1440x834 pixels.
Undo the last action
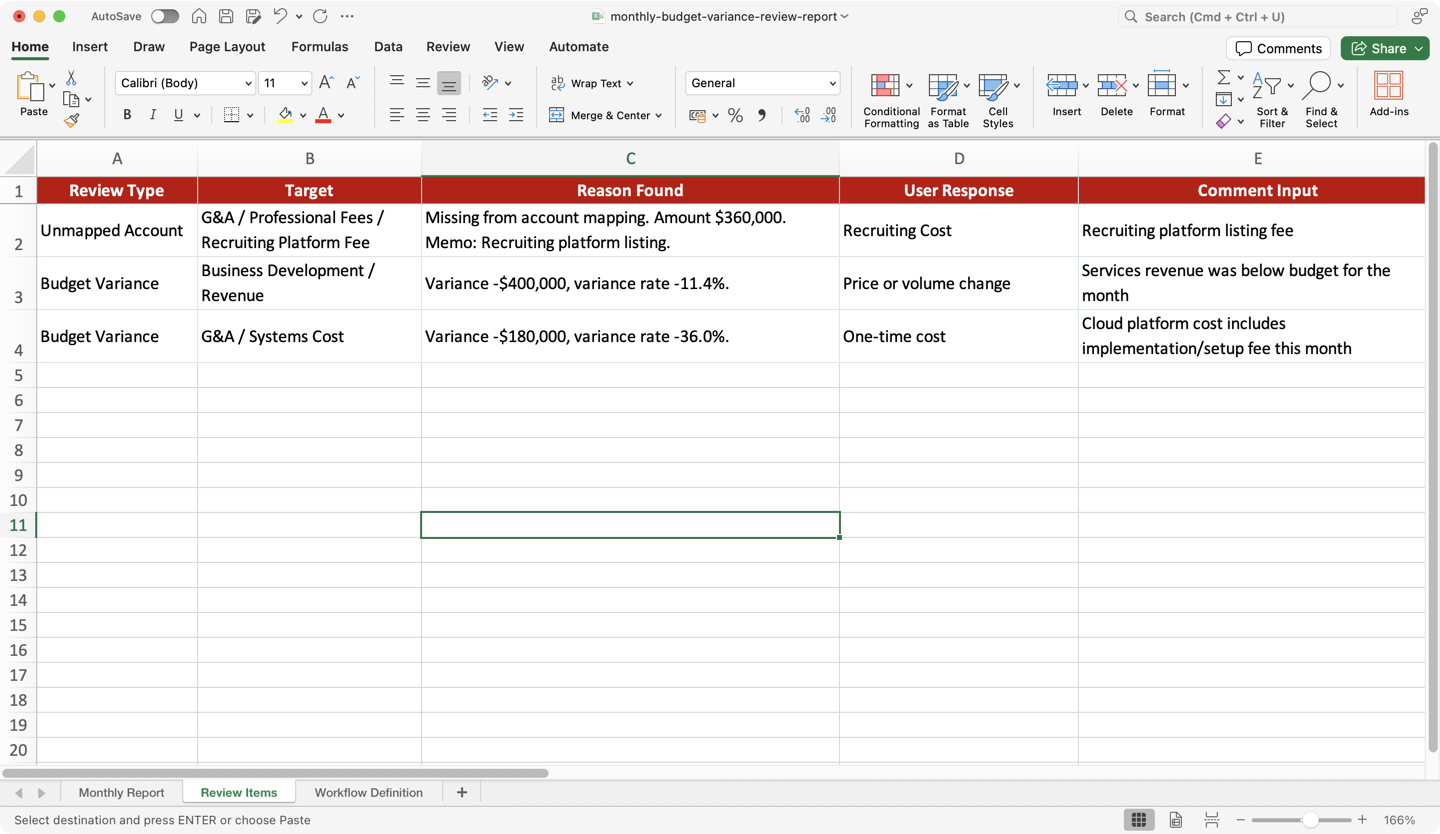(x=280, y=16)
